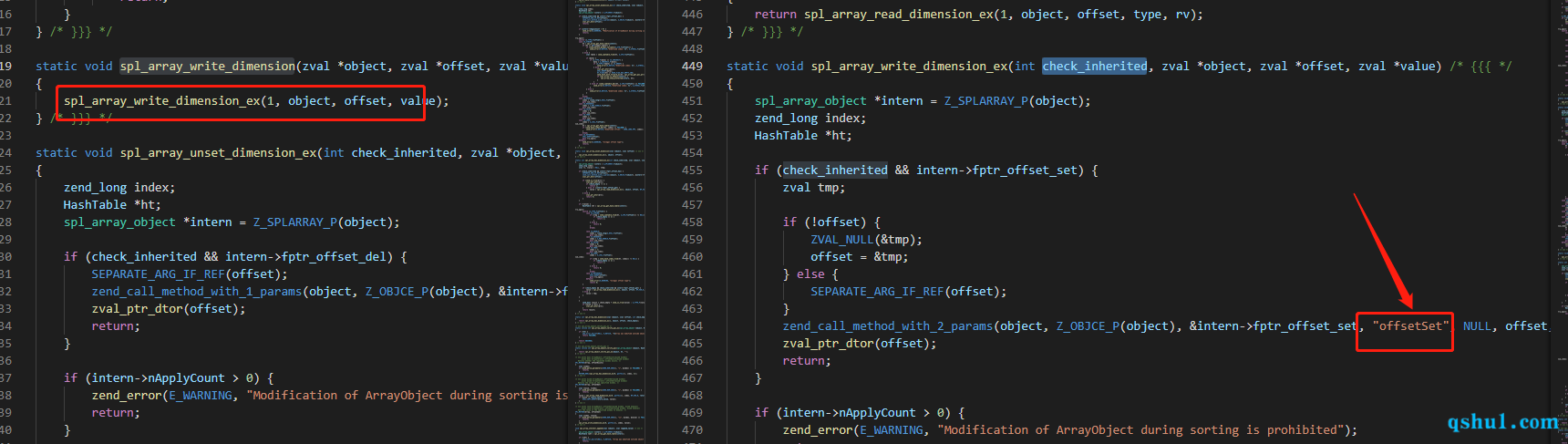
Task: Click the "offsetSet" string literal on line 464
Action: (x=1410, y=326)
